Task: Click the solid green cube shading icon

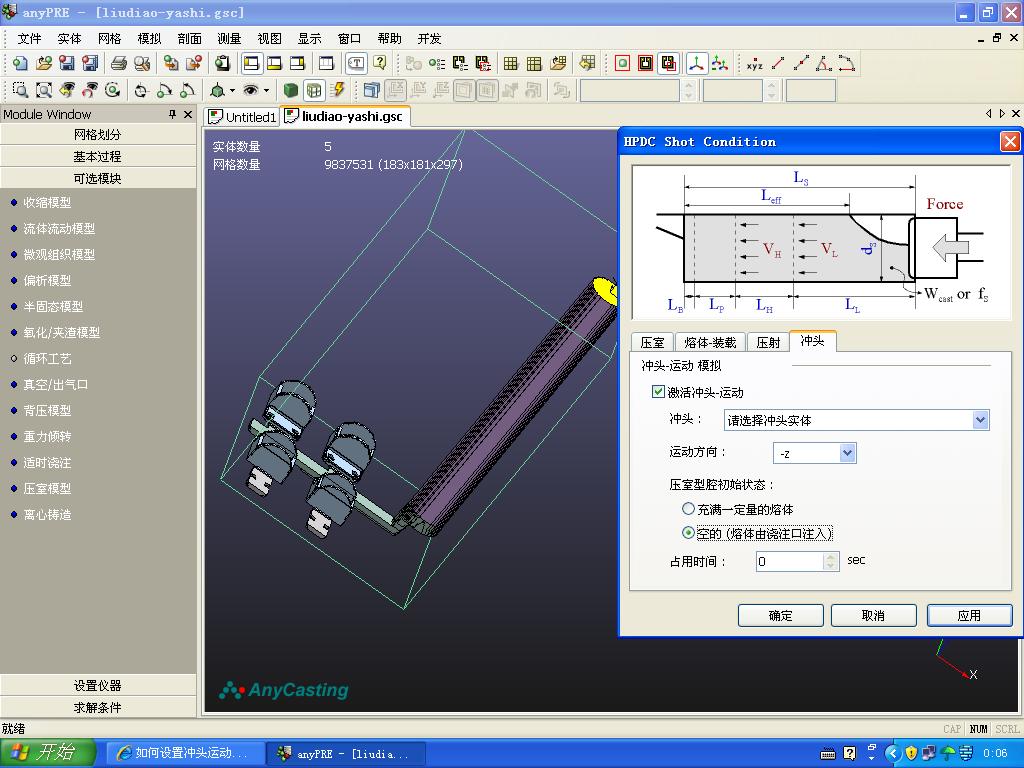Action: tap(291, 90)
